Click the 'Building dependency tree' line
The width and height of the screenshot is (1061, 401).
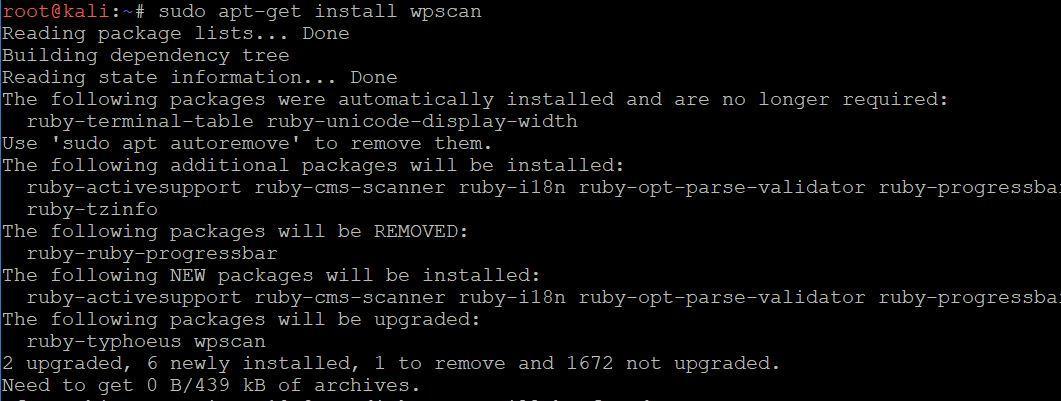point(145,56)
